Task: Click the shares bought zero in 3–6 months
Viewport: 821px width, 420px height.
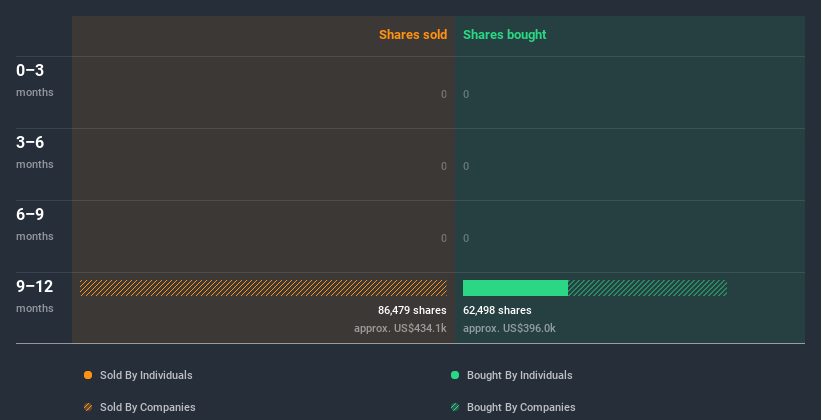Action: [x=466, y=167]
